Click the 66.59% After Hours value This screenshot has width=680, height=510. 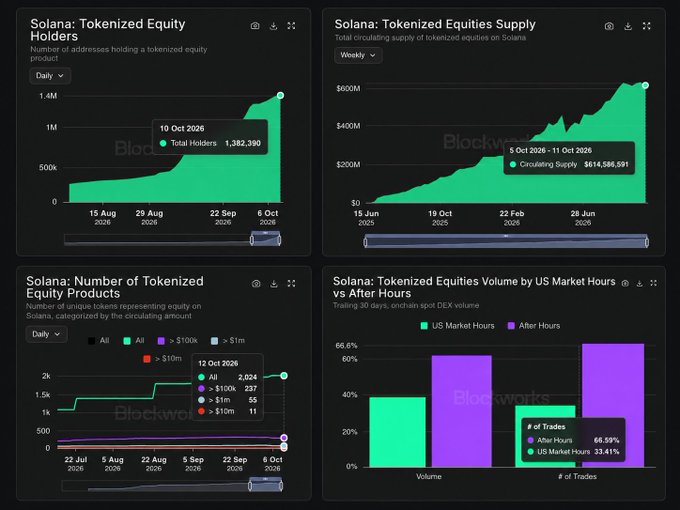pyautogui.click(x=607, y=440)
